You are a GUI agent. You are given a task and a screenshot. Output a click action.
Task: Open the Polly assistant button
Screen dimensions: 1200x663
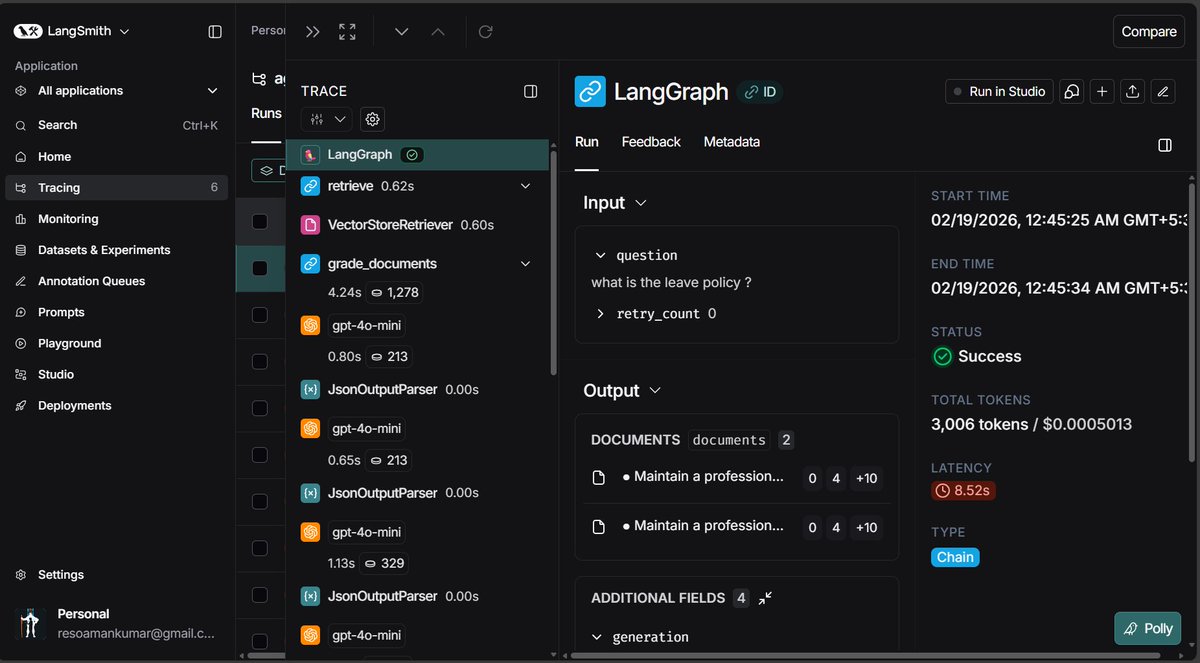click(1148, 629)
